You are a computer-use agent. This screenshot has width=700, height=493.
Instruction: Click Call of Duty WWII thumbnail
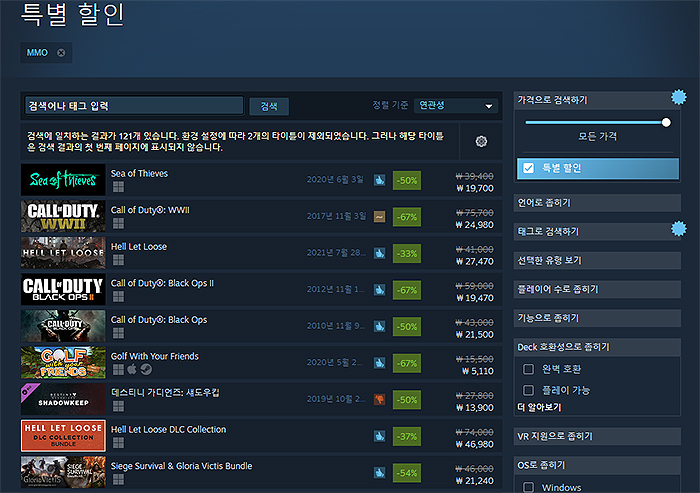63,217
